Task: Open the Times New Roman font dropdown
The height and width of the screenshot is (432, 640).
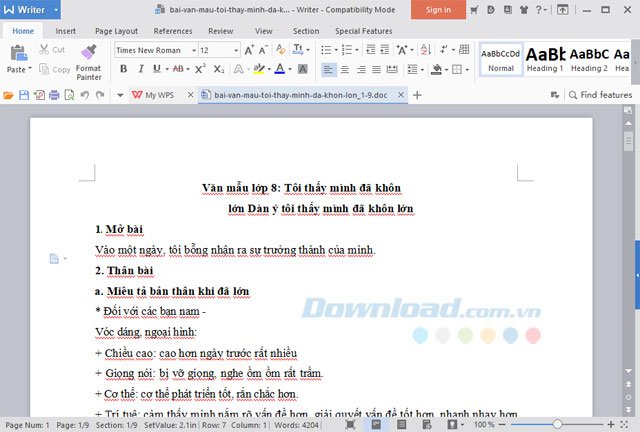Action: click(x=194, y=50)
